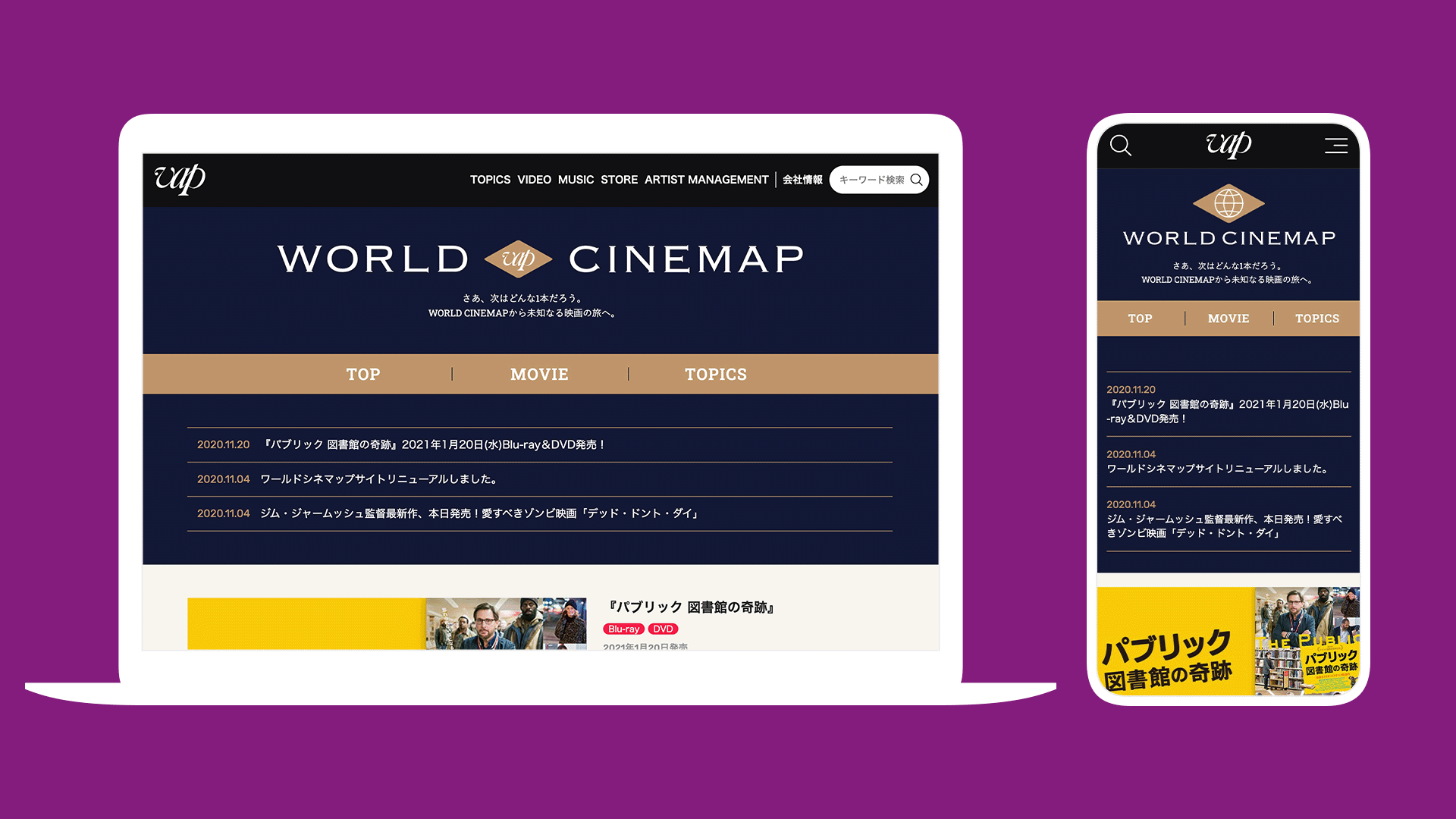The image size is (1456, 819).
Task: Open the hamburger menu on mobile view
Action: pos(1335,145)
